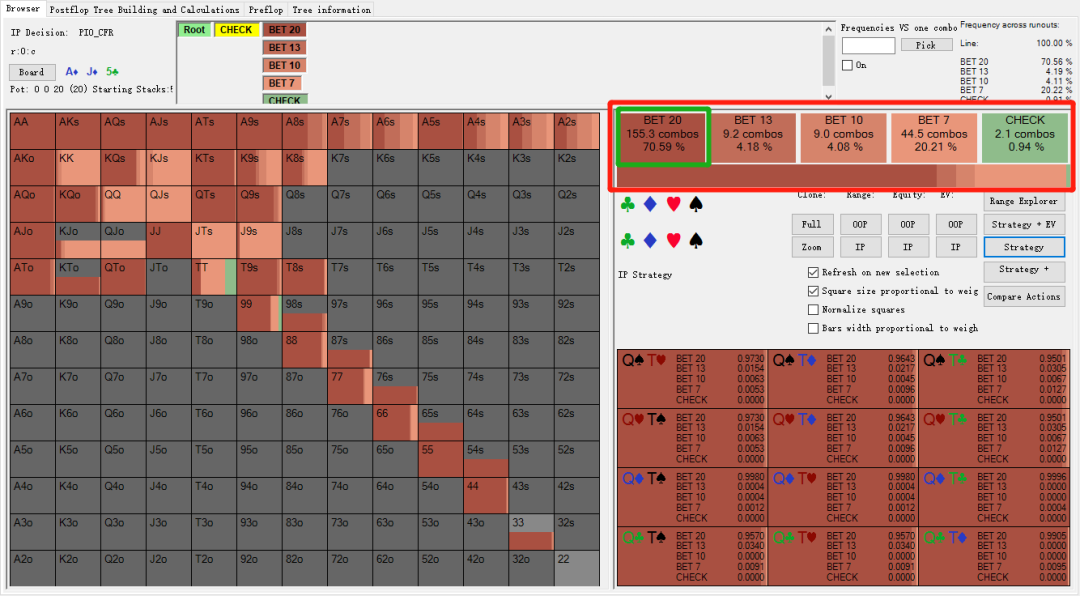Click the JTs cell in hand matrix
Screen dimensions: 1080x596
tap(214, 240)
